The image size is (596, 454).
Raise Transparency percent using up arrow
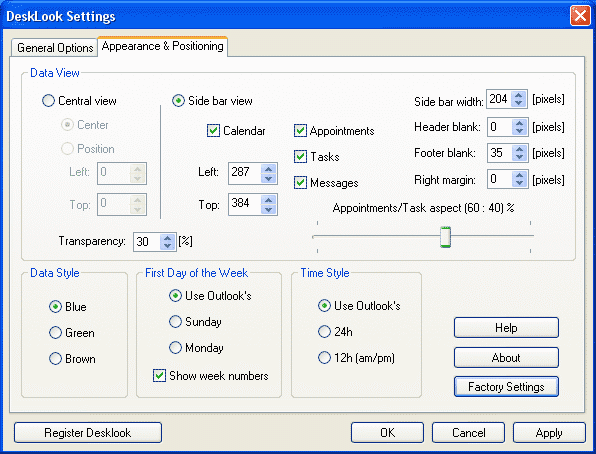[167, 238]
